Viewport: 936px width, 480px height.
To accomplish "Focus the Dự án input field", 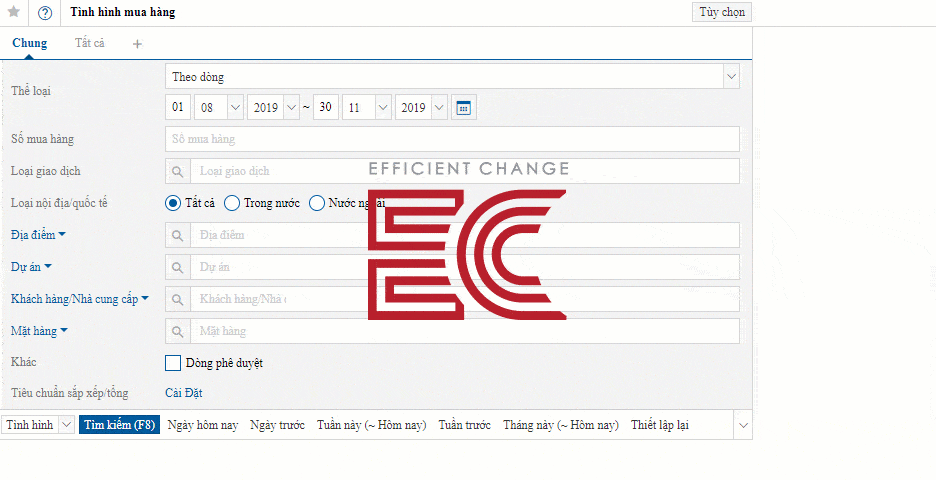I will (465, 267).
